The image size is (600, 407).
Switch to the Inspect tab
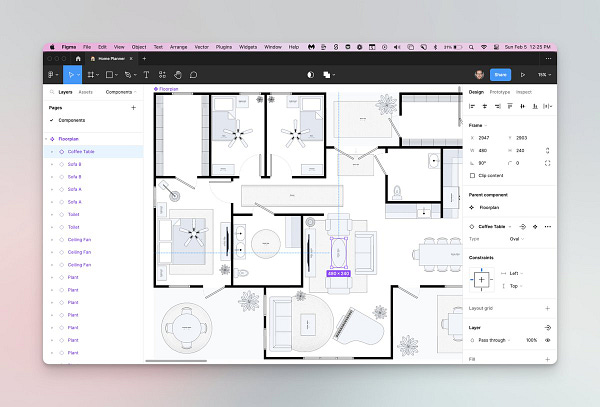[x=524, y=92]
